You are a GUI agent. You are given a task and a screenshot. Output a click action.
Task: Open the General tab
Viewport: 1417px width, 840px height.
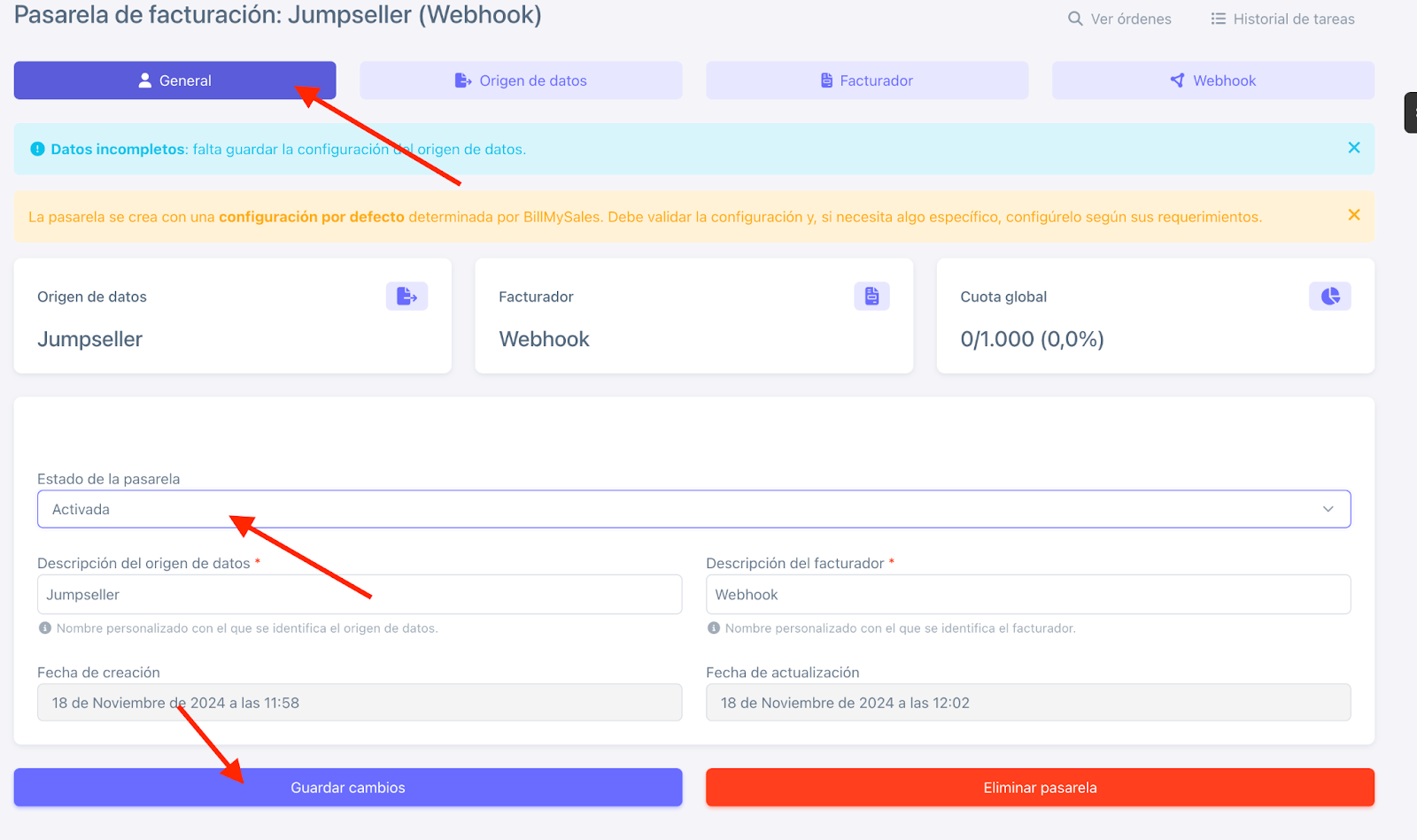click(174, 81)
